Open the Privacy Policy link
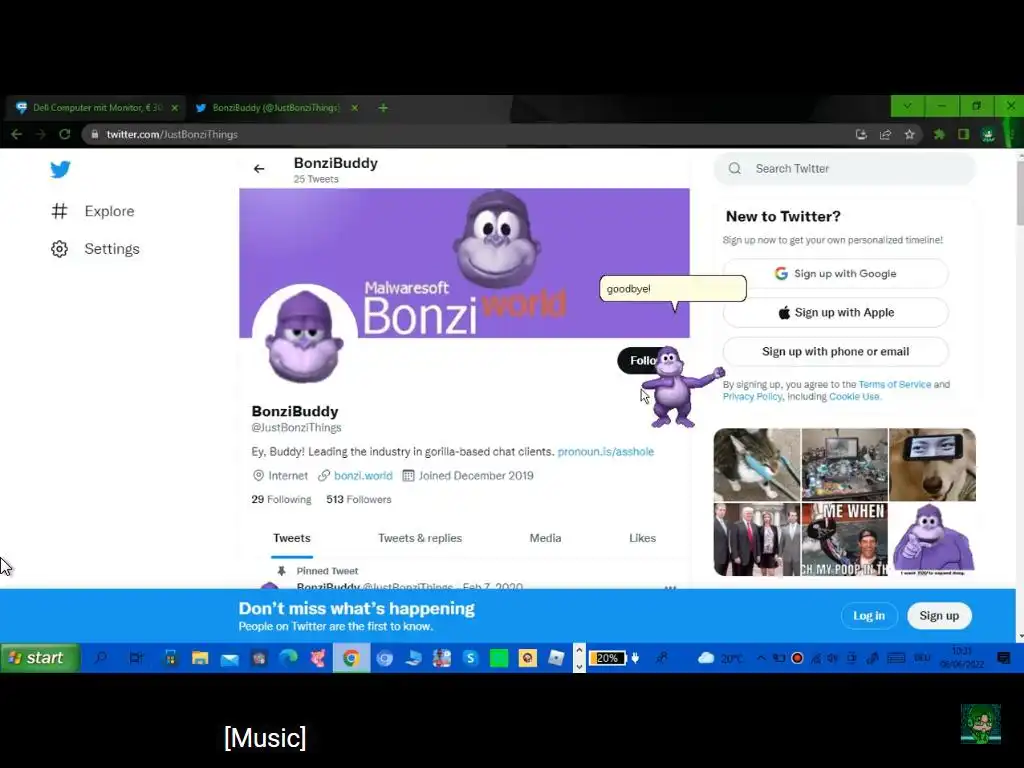 752,396
